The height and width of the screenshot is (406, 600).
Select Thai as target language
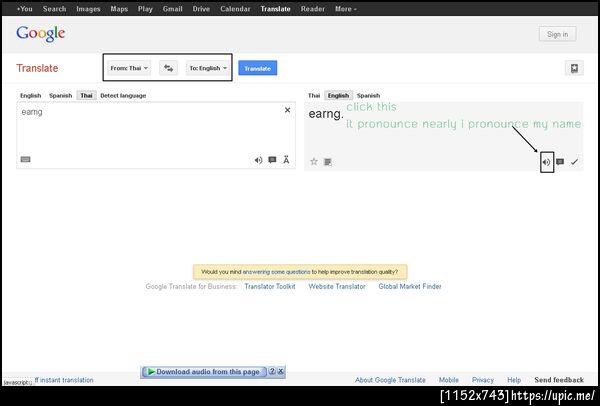(x=314, y=96)
